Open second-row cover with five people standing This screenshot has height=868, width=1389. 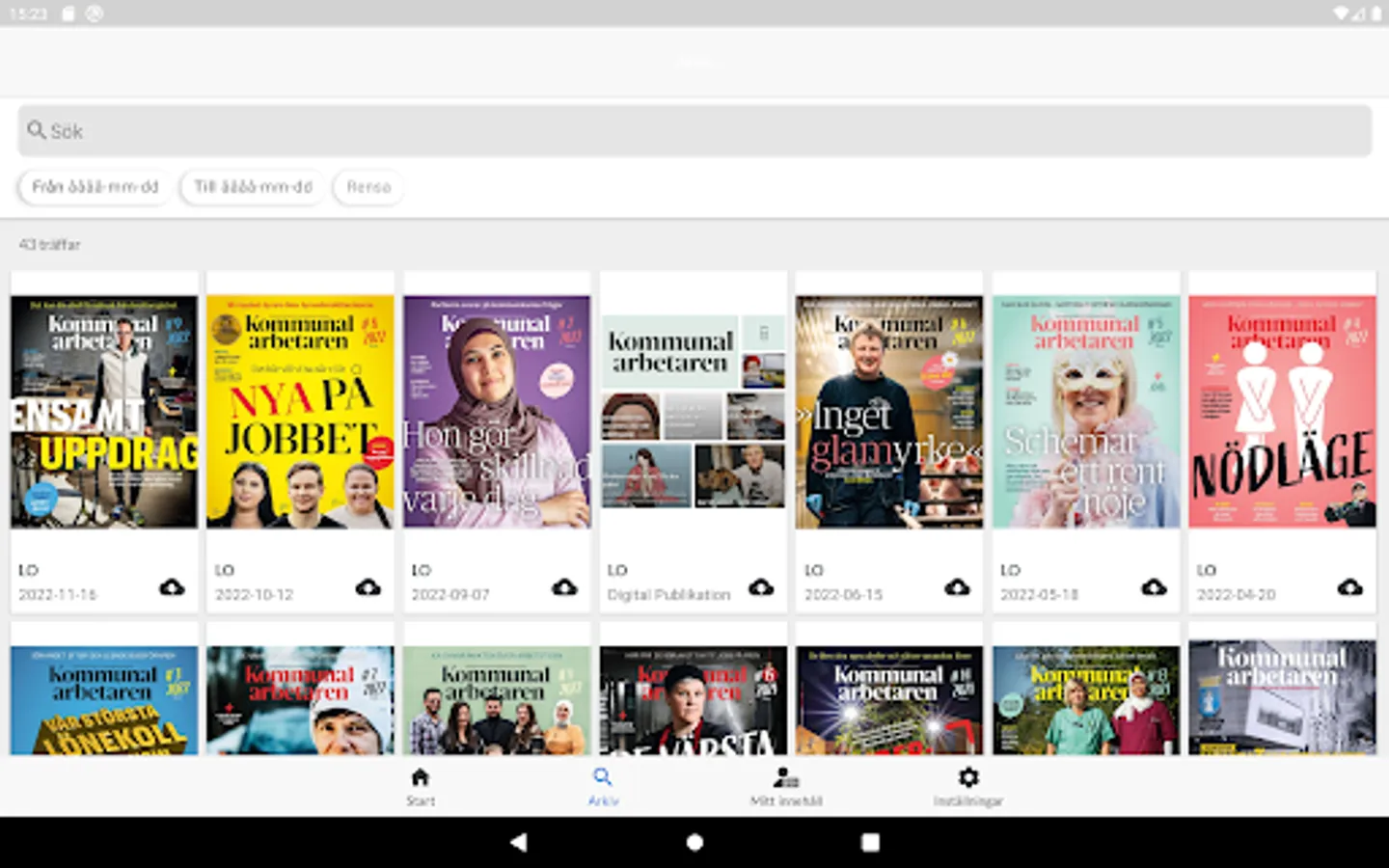coord(497,700)
